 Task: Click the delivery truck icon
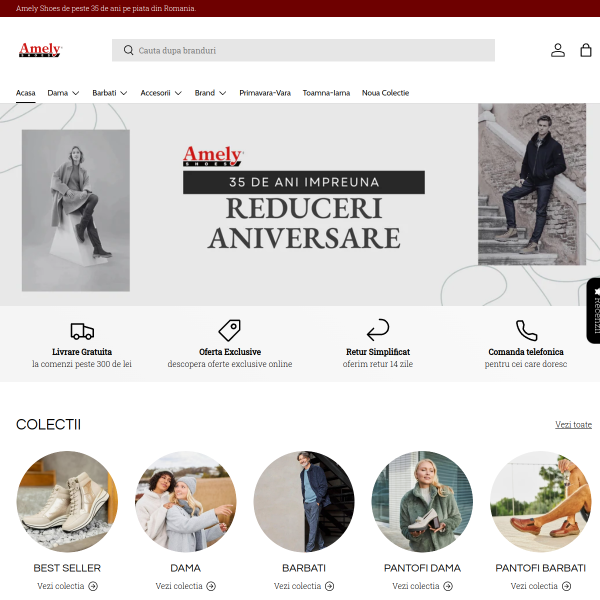tap(82, 331)
